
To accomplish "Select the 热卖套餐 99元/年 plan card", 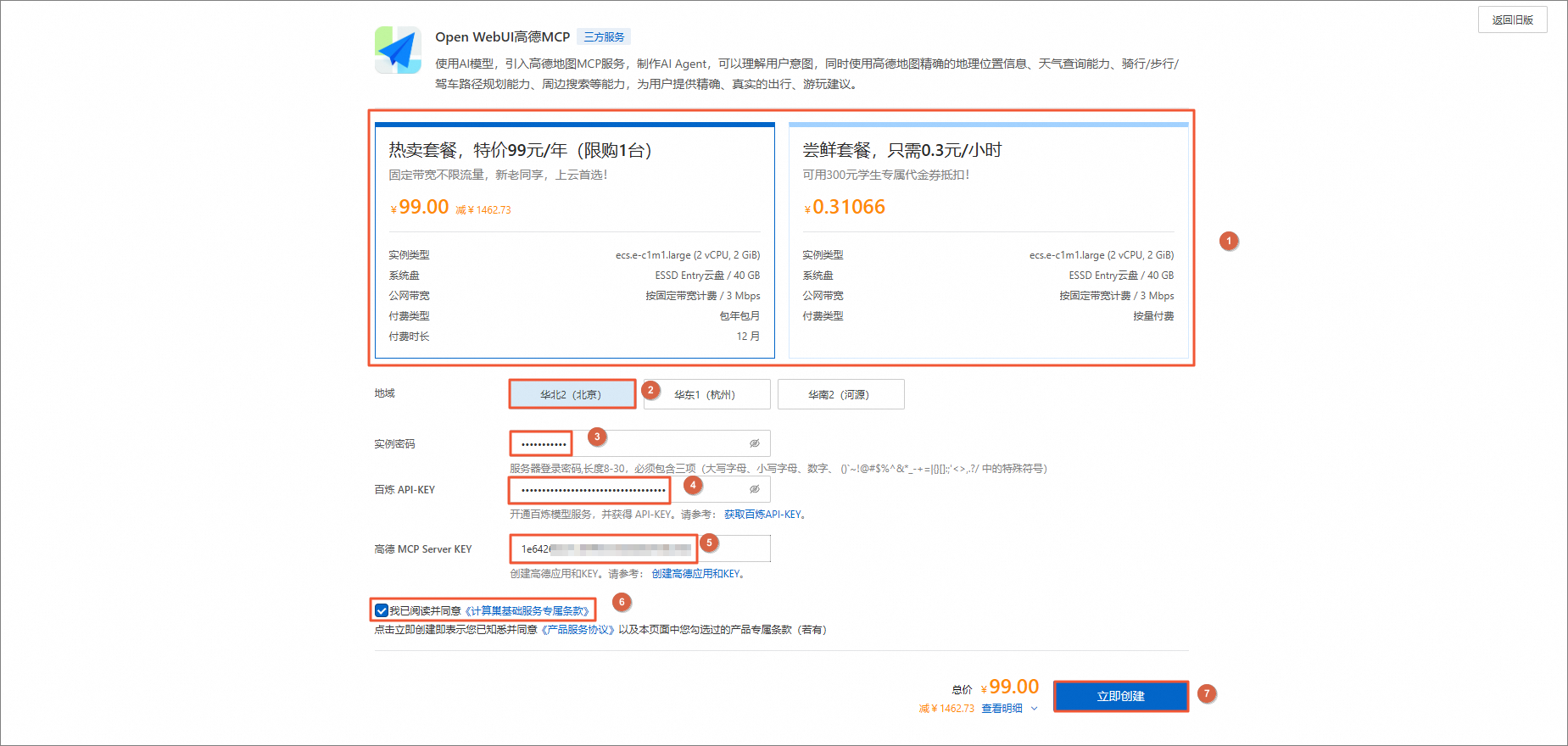I will tap(575, 241).
